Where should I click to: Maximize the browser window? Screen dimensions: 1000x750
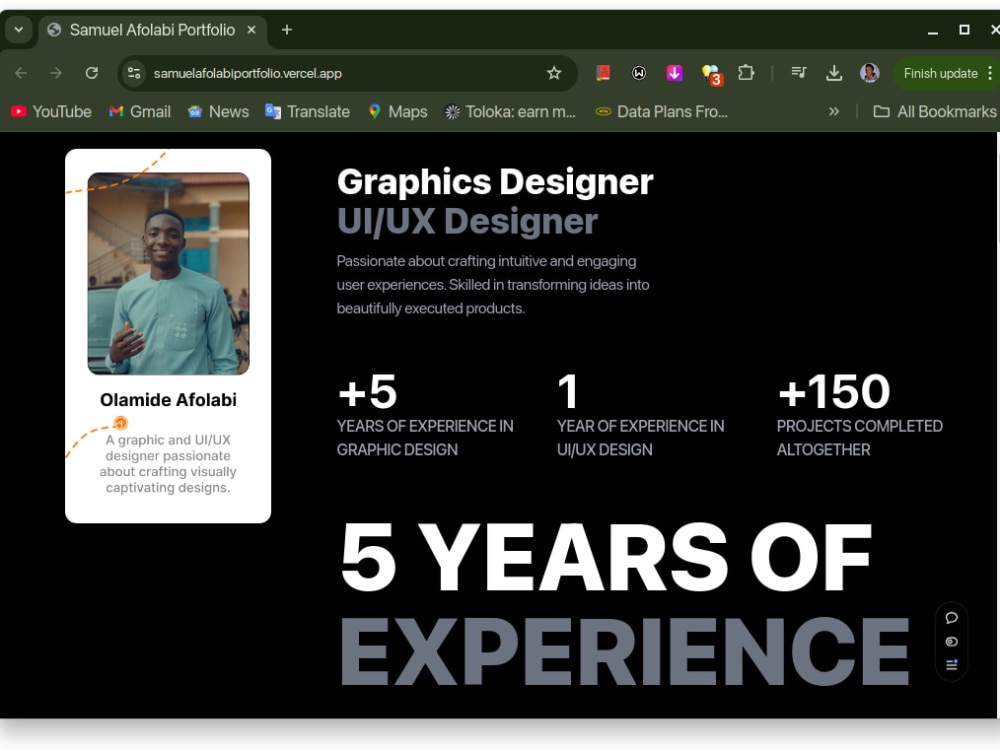[964, 30]
